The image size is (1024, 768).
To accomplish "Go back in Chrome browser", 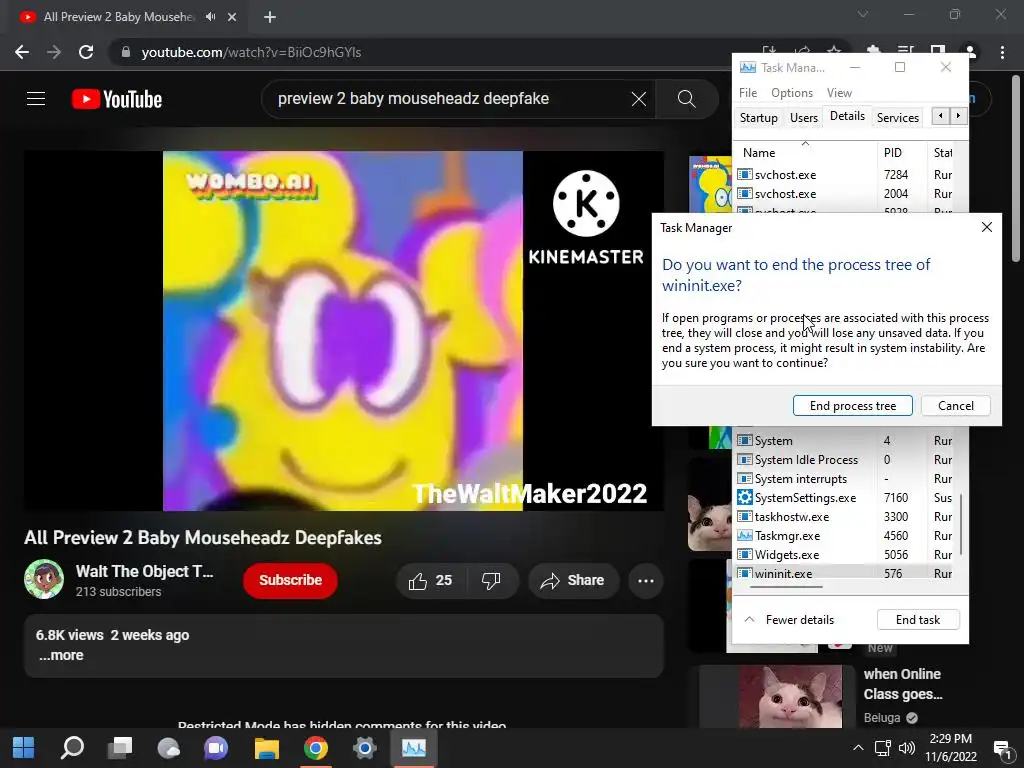I will point(22,52).
